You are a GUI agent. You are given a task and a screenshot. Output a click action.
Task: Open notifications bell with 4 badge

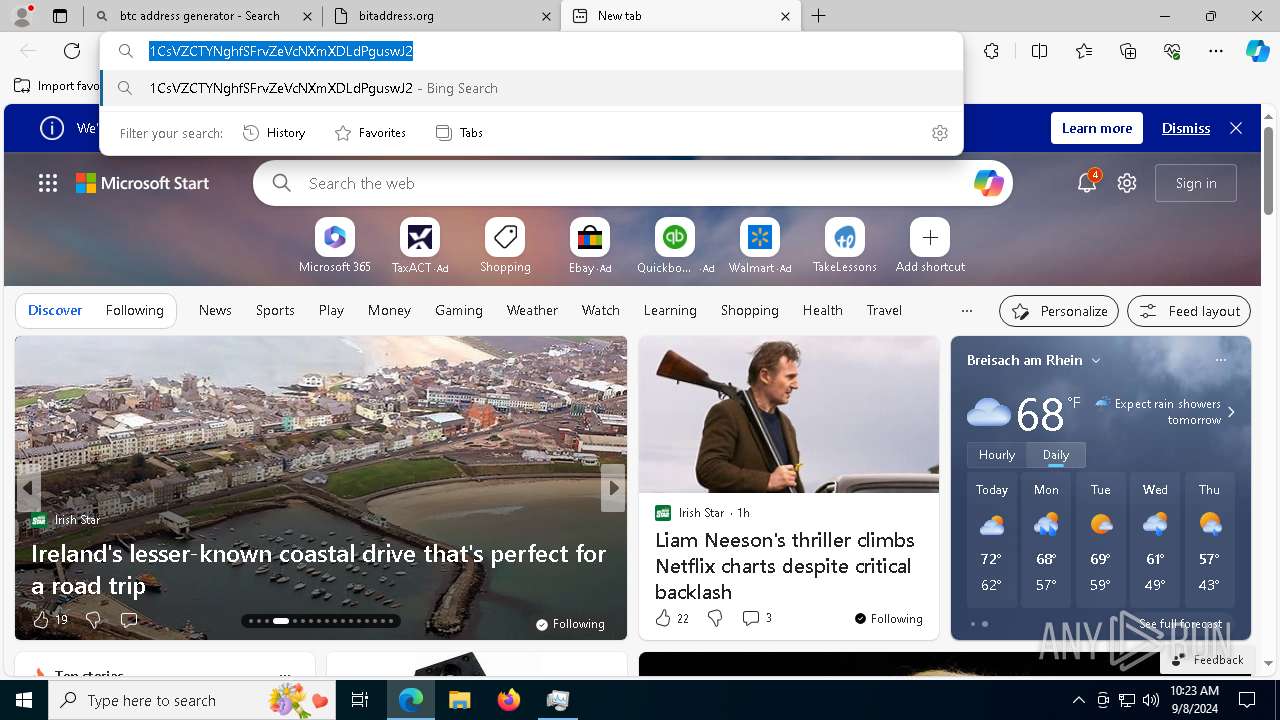[x=1087, y=183]
